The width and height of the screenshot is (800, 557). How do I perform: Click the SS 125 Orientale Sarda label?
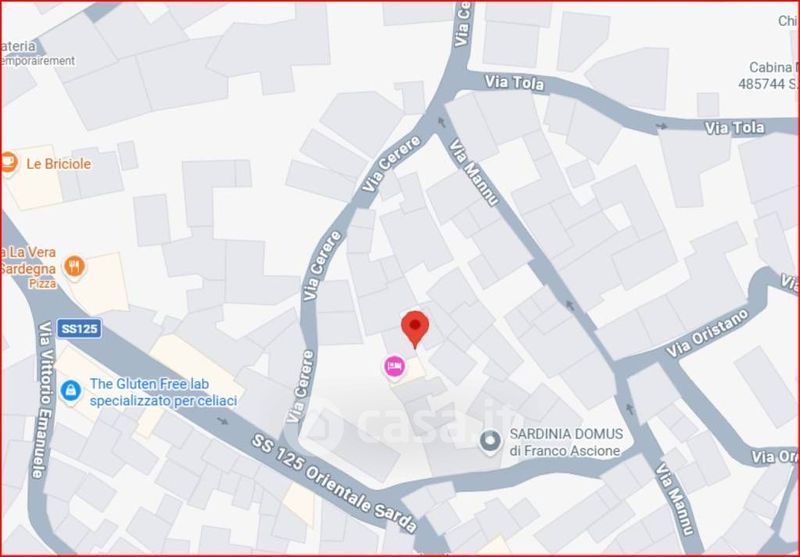[334, 483]
